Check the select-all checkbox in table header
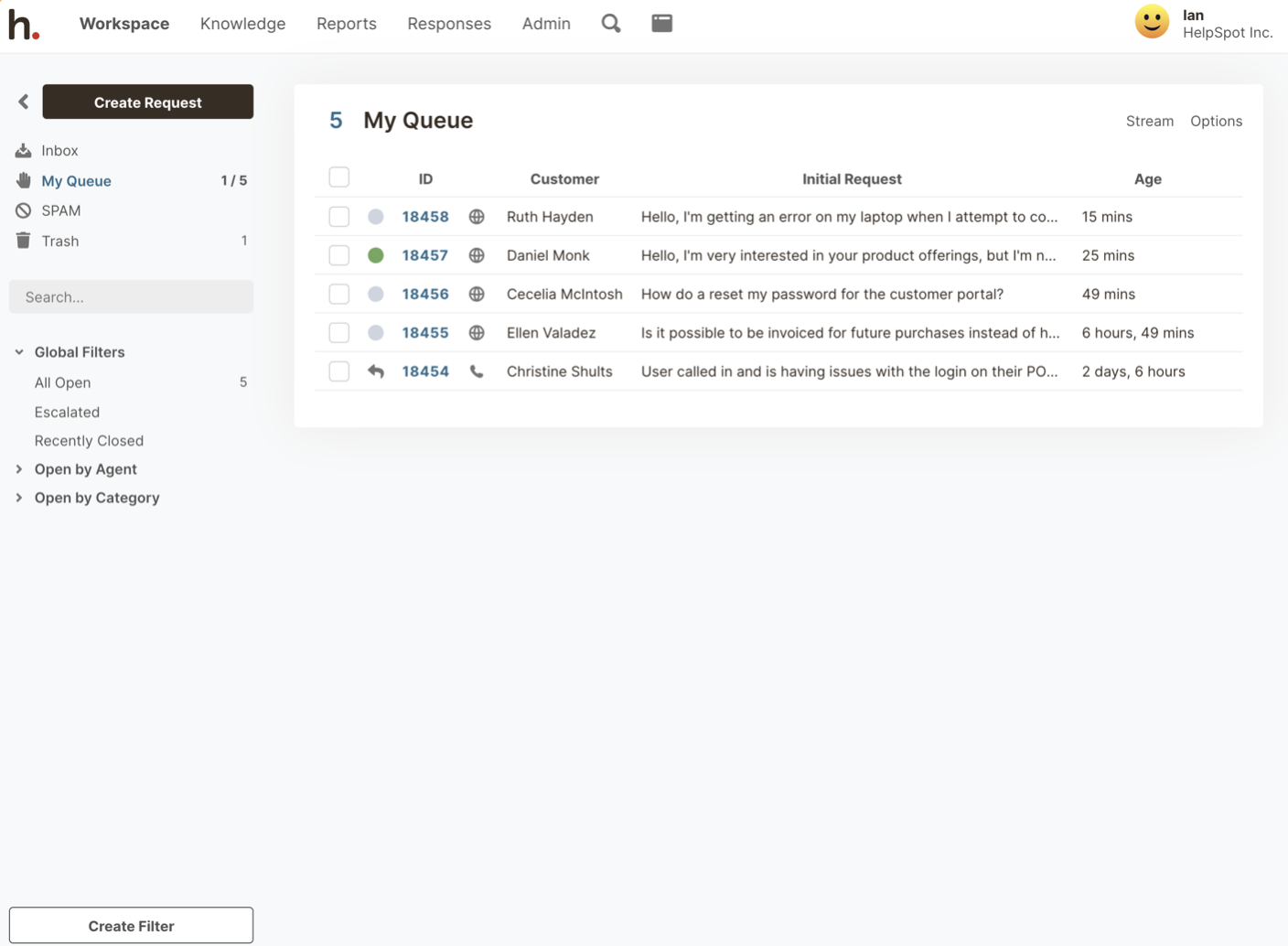The width and height of the screenshot is (1288, 946). point(338,177)
